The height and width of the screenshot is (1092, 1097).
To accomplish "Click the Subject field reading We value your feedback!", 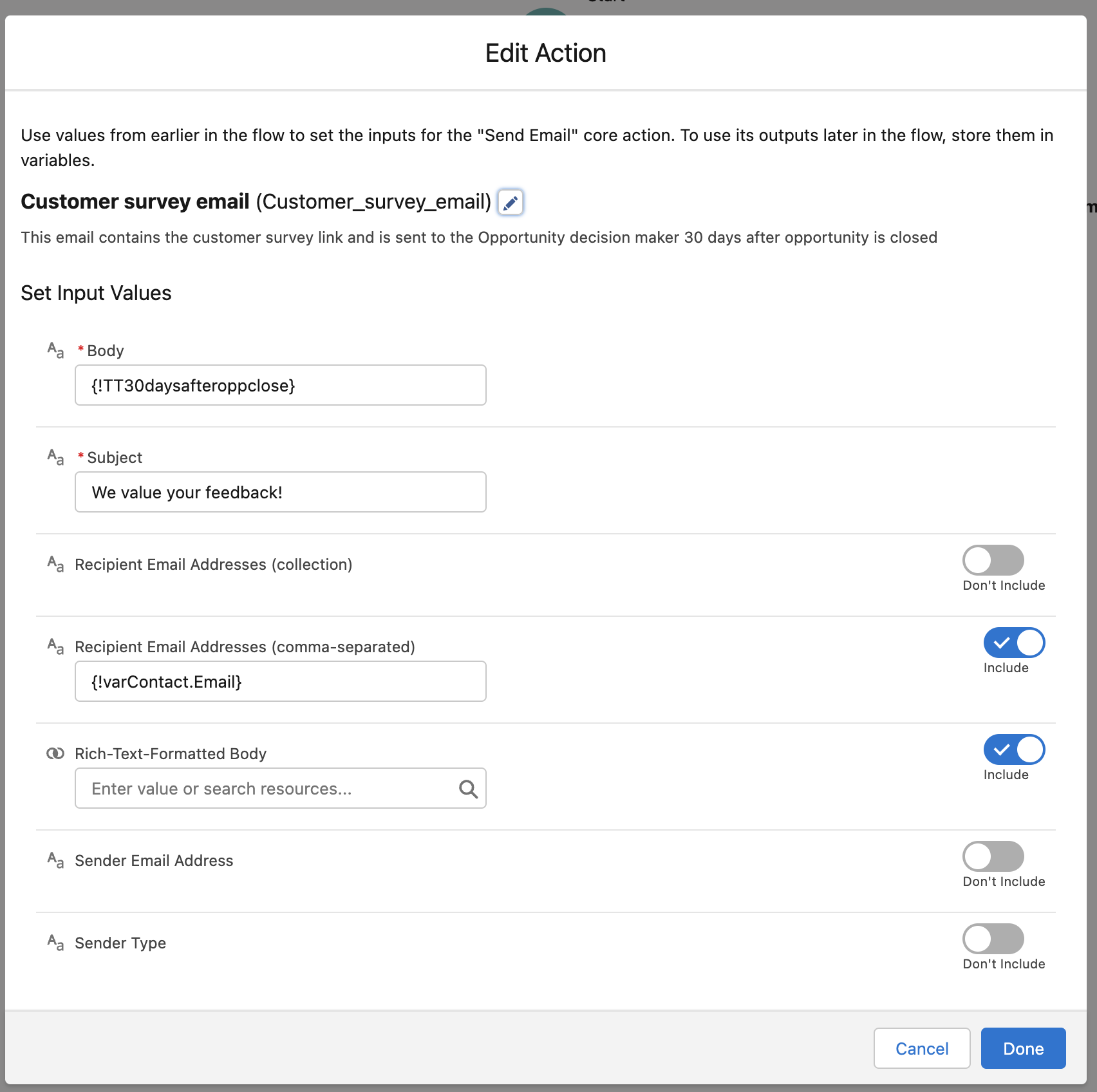I will [x=281, y=492].
